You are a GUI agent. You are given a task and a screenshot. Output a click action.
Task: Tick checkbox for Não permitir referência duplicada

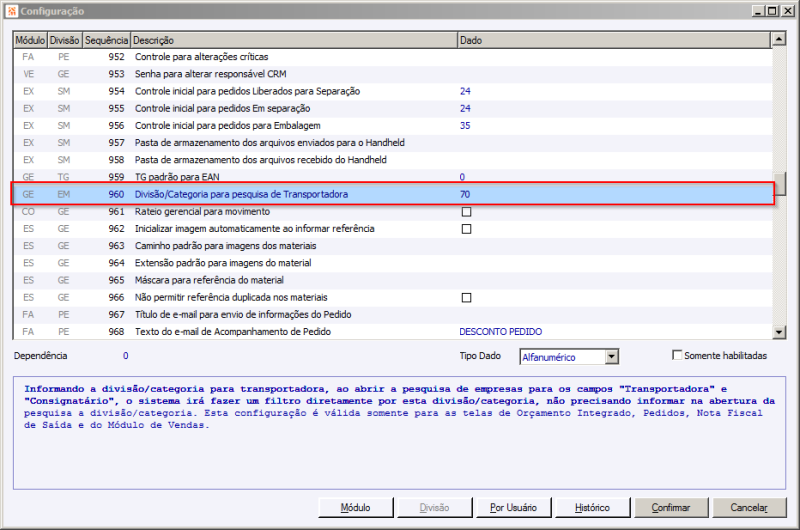tap(466, 297)
